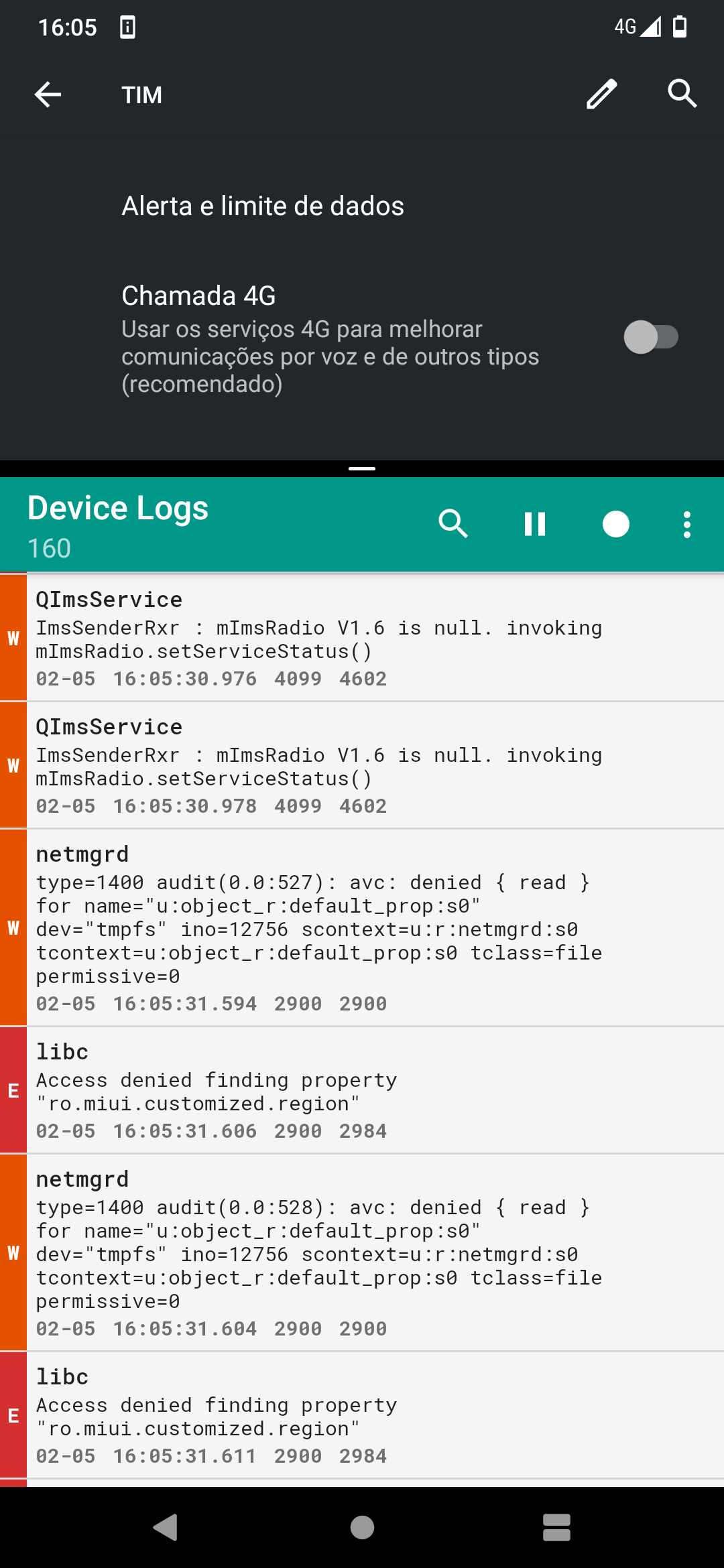Open the Device Logs overflow menu

click(x=687, y=524)
